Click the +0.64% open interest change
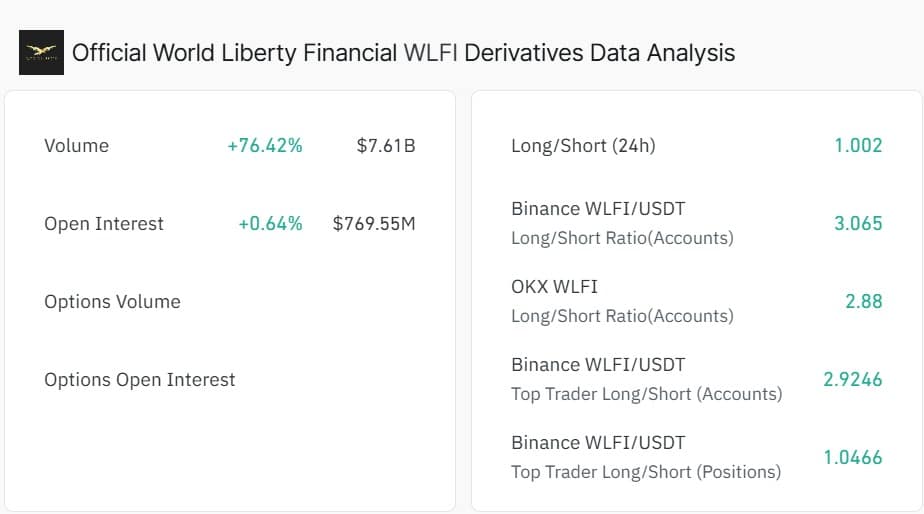The width and height of the screenshot is (924, 514). pyautogui.click(x=270, y=224)
